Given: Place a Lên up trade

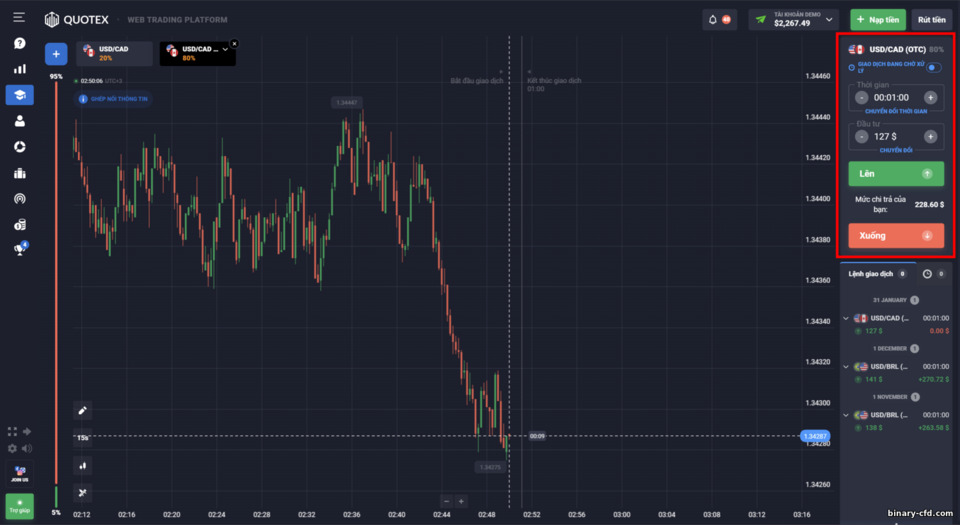Looking at the screenshot, I should (896, 174).
